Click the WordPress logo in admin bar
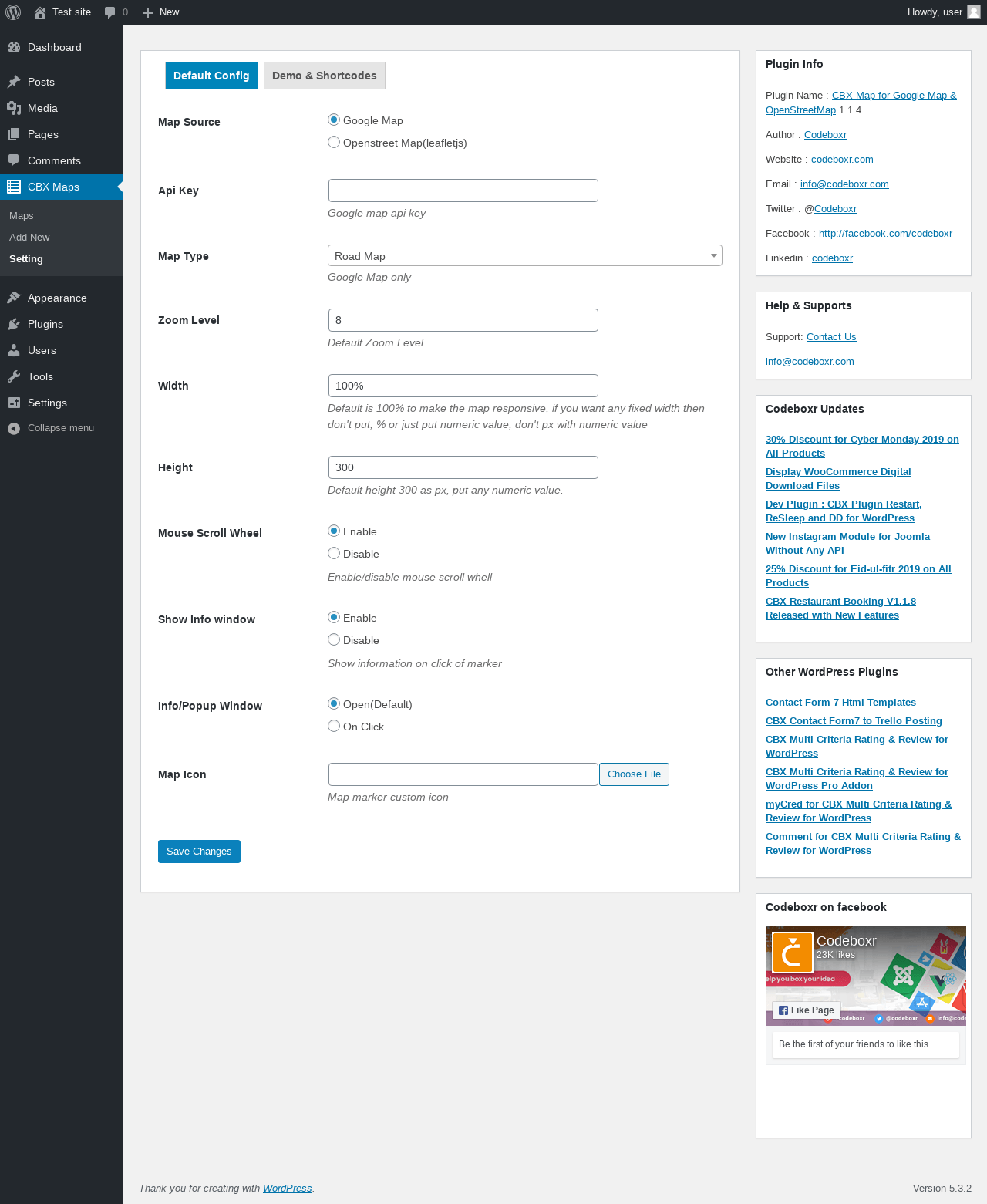The height and width of the screenshot is (1204, 987). point(13,12)
